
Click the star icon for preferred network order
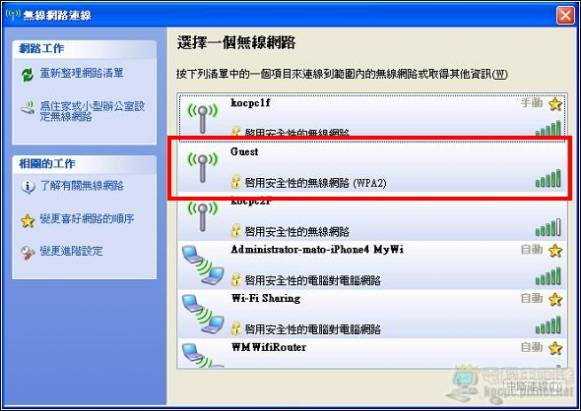[x=27, y=220]
